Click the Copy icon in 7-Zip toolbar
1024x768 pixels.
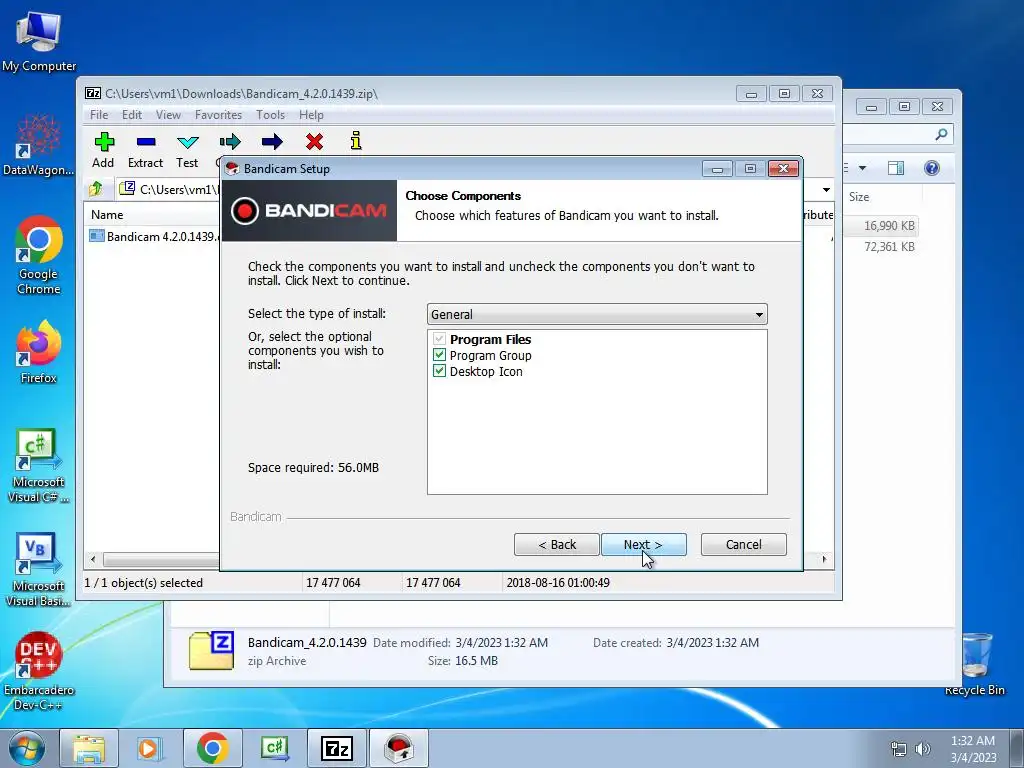pos(230,142)
